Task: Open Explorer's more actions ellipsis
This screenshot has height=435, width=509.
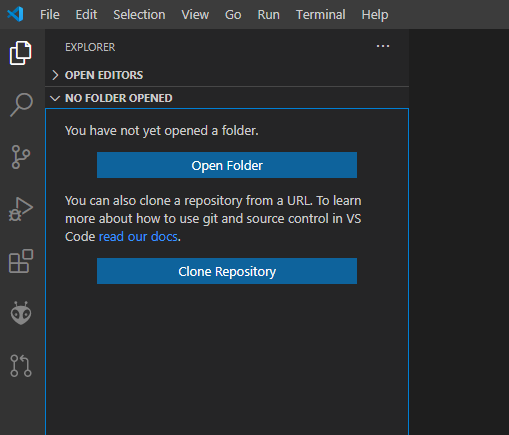Action: [x=383, y=46]
